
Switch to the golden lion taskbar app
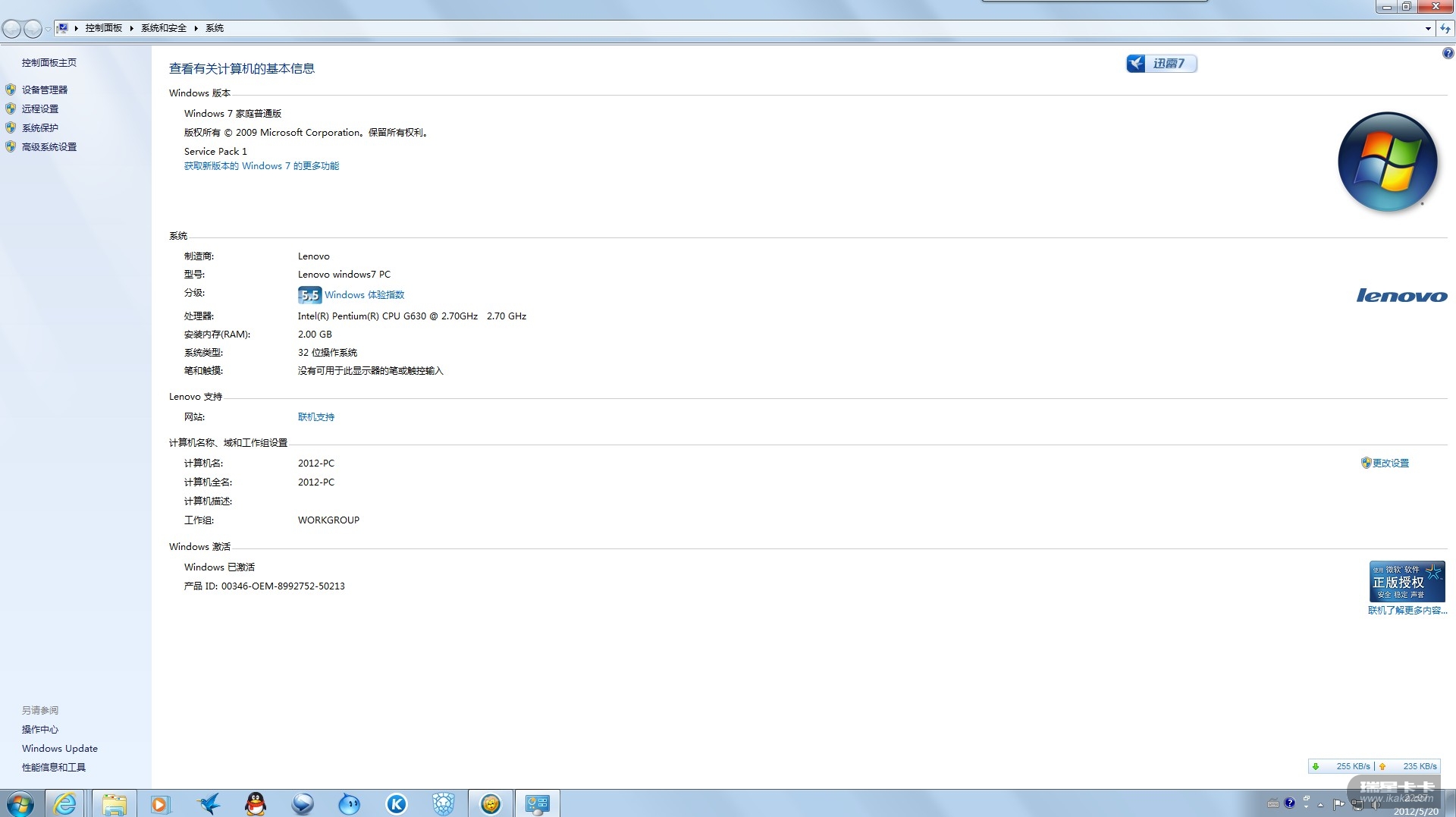pyautogui.click(x=491, y=803)
